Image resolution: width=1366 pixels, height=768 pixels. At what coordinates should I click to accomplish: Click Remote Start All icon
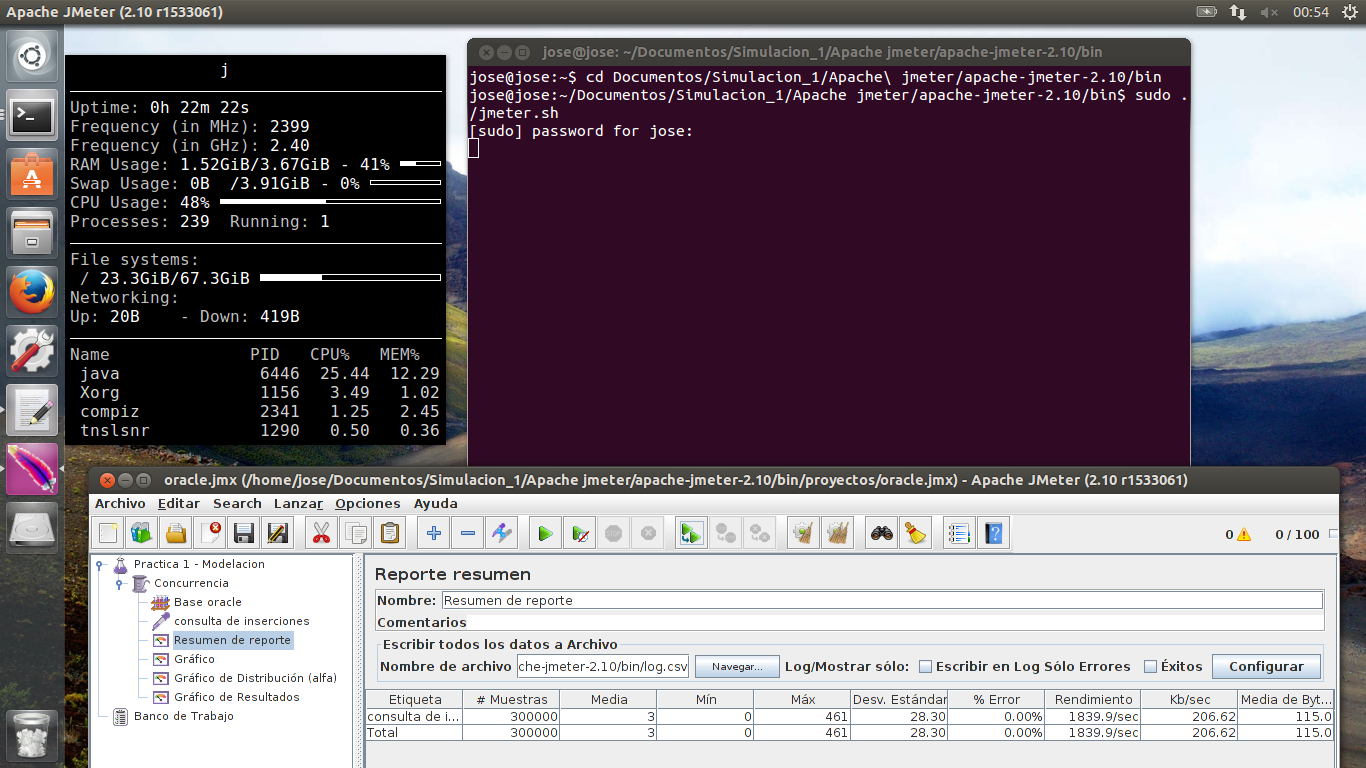click(690, 533)
